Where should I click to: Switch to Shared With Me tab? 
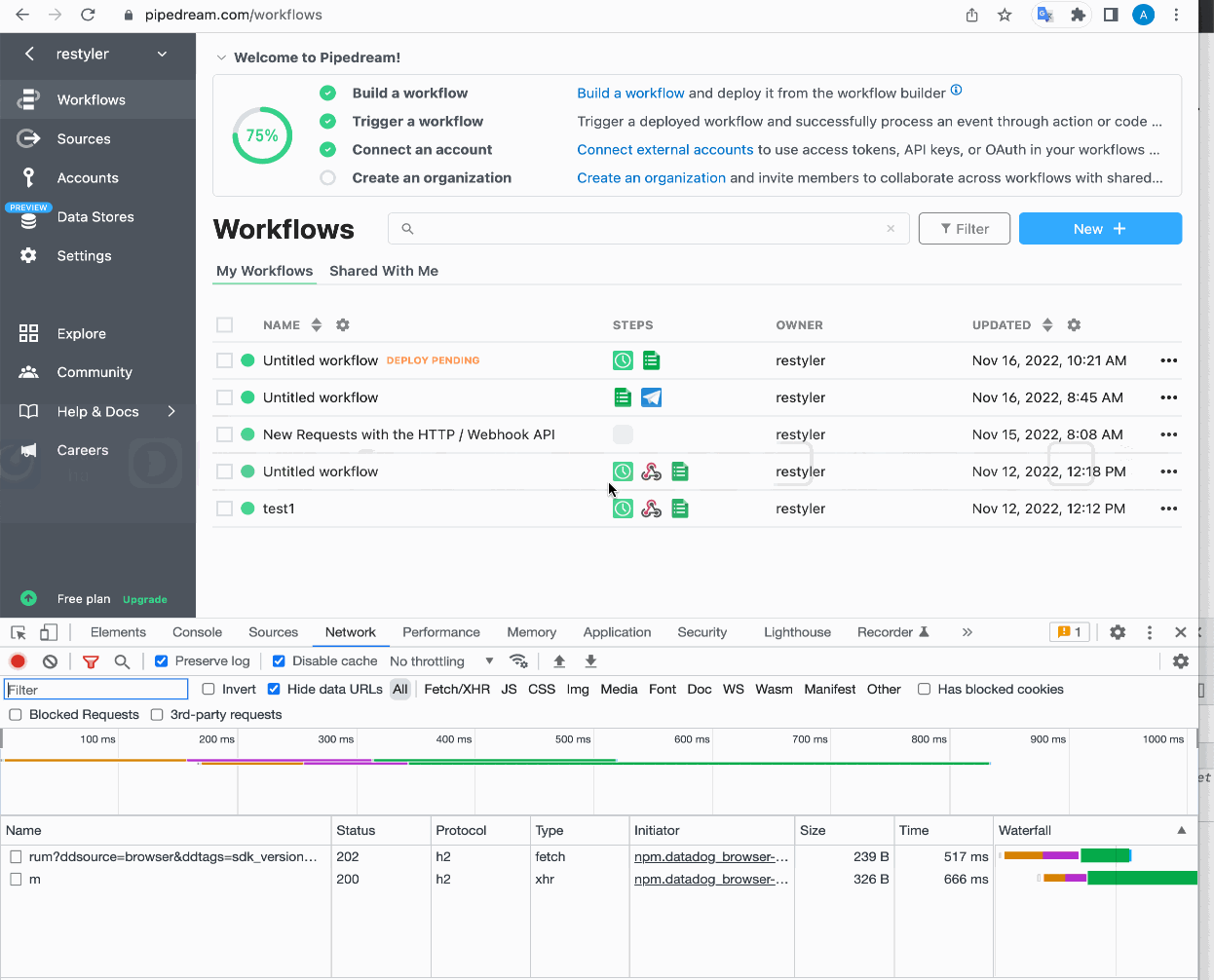pos(384,271)
